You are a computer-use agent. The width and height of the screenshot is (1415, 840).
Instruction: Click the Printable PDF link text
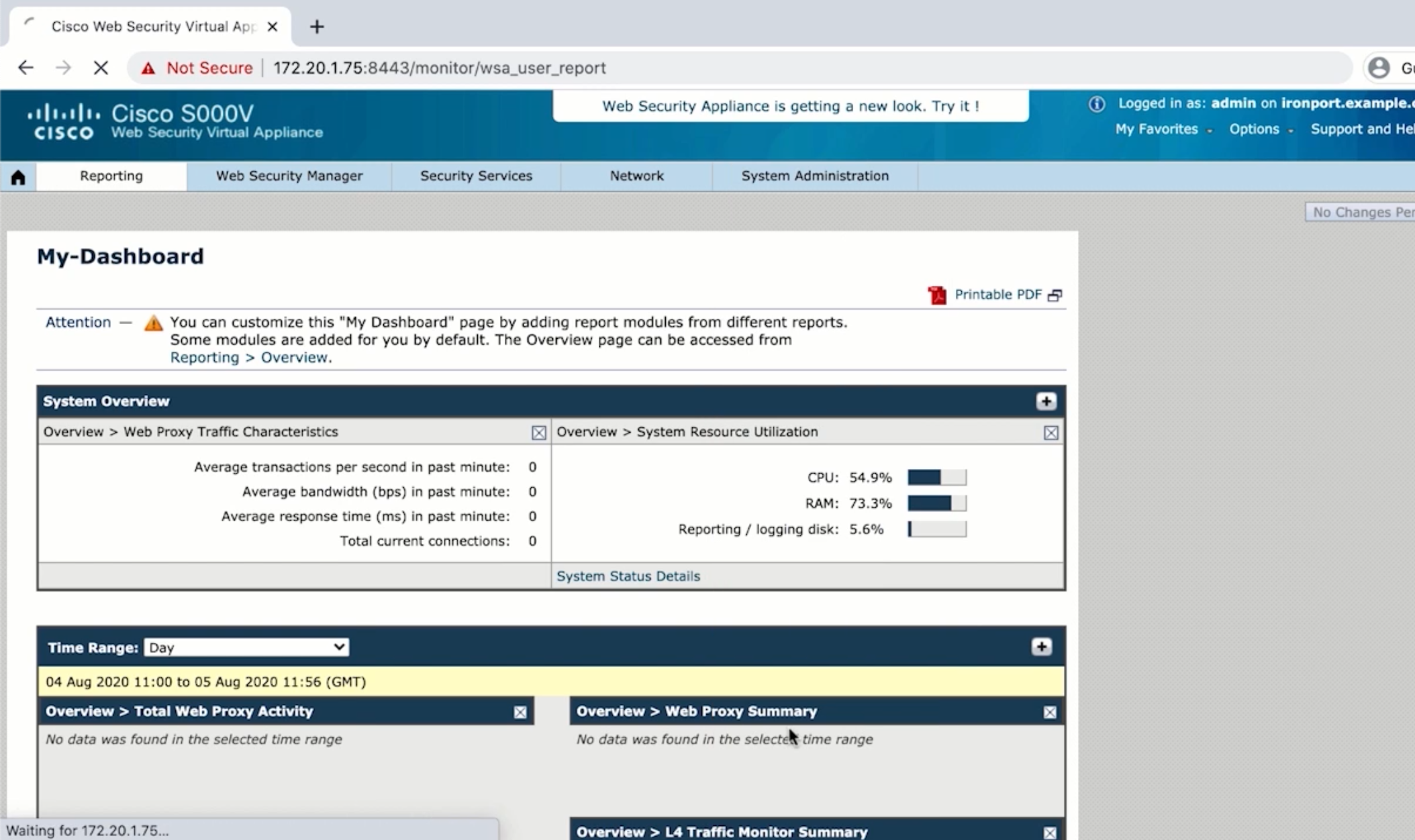pos(998,295)
